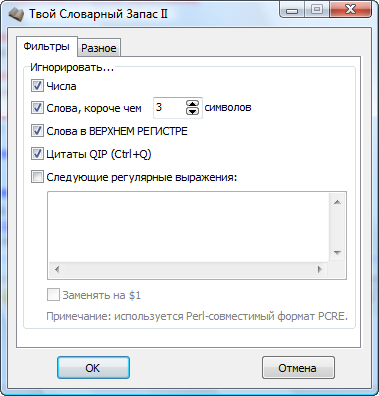Click the Отмена button
Image resolution: width=379 pixels, height=396 pixels.
coord(298,367)
